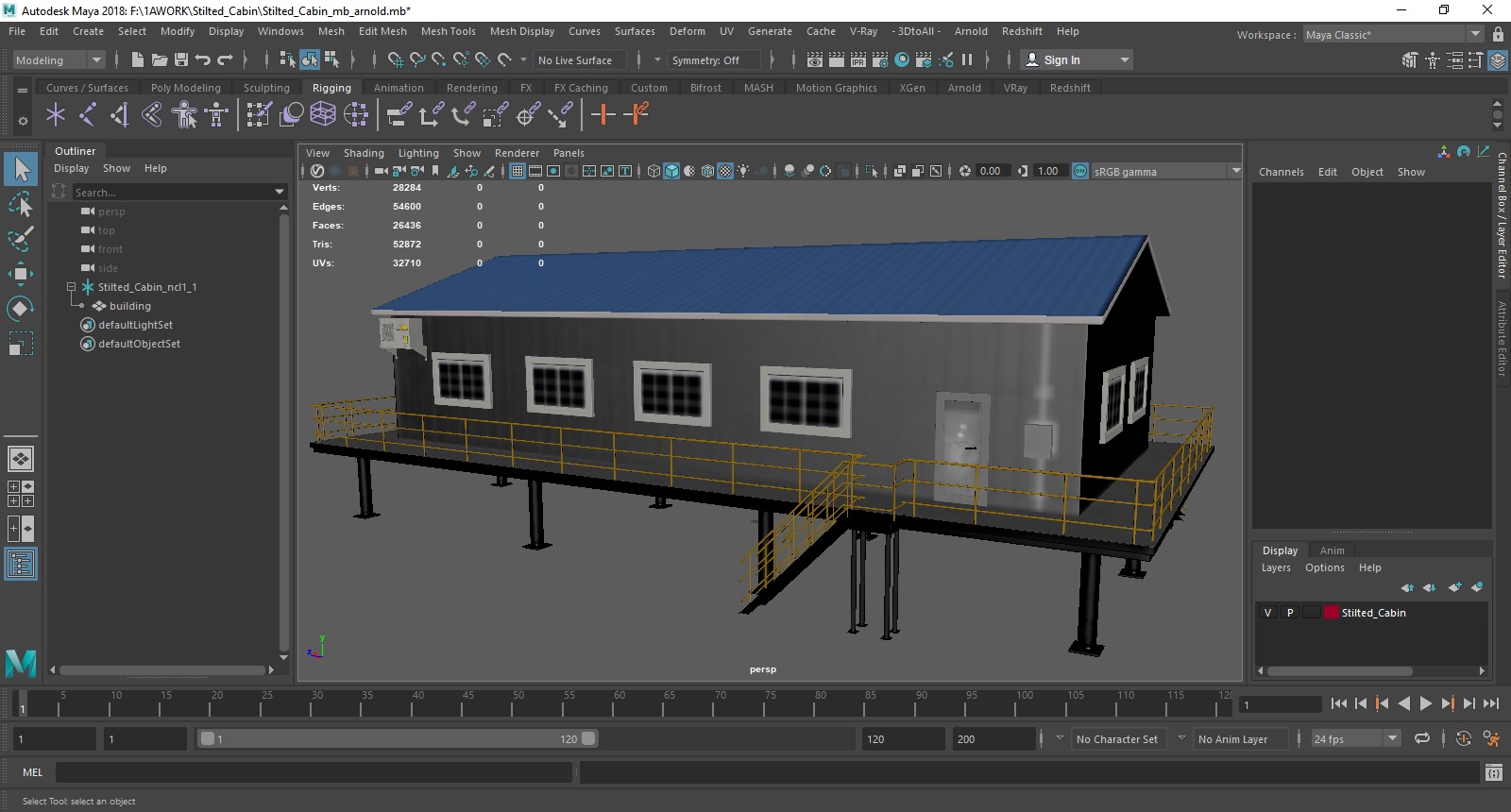This screenshot has width=1511, height=812.
Task: Click the Set Key plus shelf icon
Action: pos(603,115)
